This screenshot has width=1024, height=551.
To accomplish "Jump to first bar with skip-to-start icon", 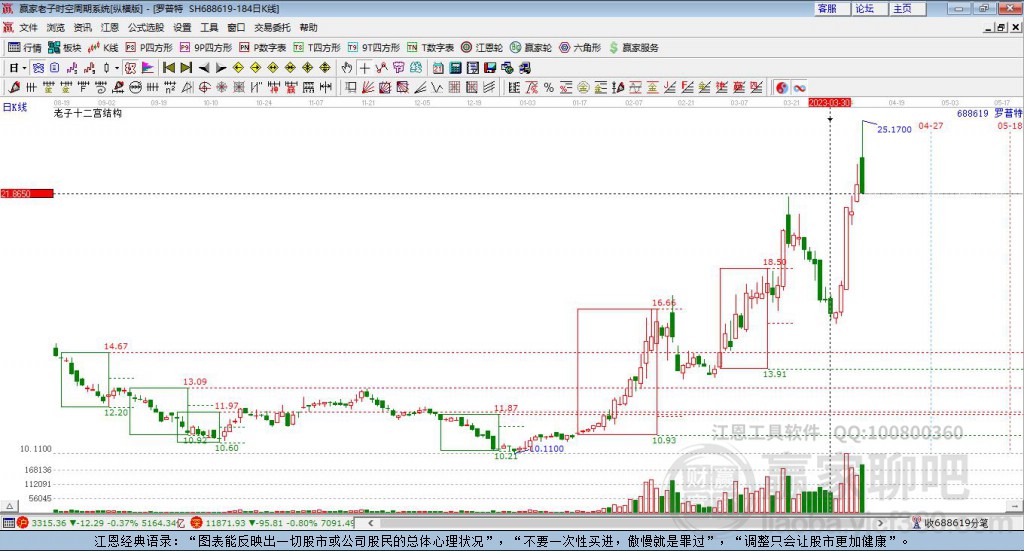I will (168, 68).
